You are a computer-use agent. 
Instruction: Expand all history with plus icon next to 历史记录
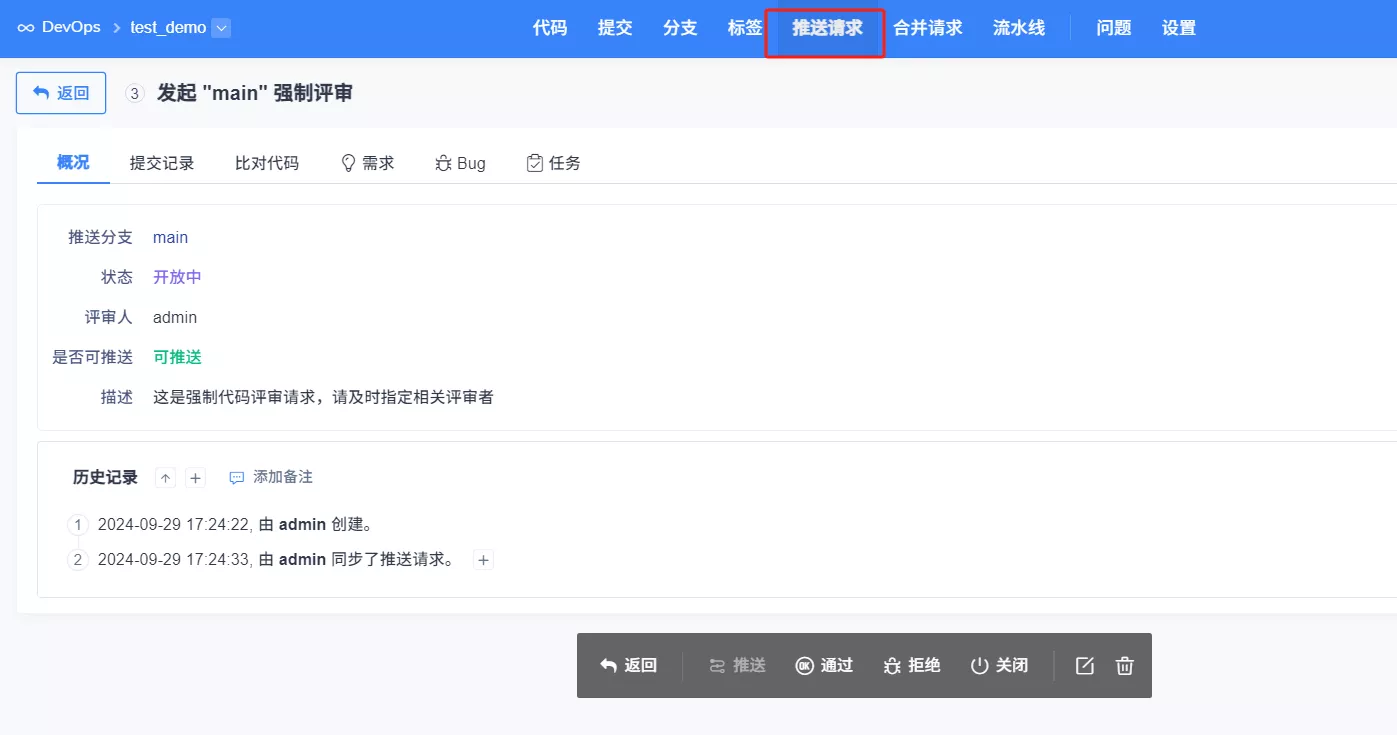click(196, 478)
